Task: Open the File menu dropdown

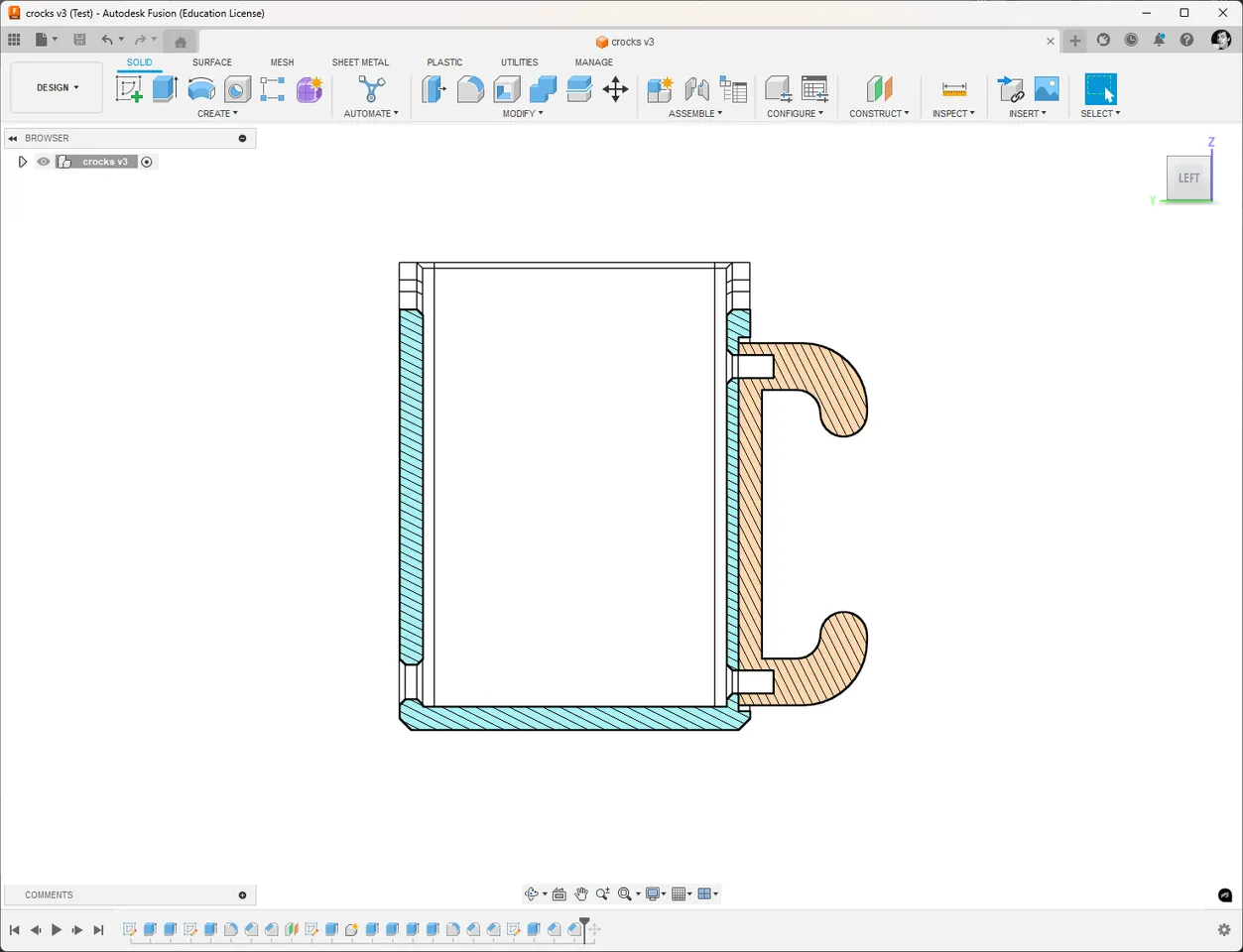Action: 47,40
